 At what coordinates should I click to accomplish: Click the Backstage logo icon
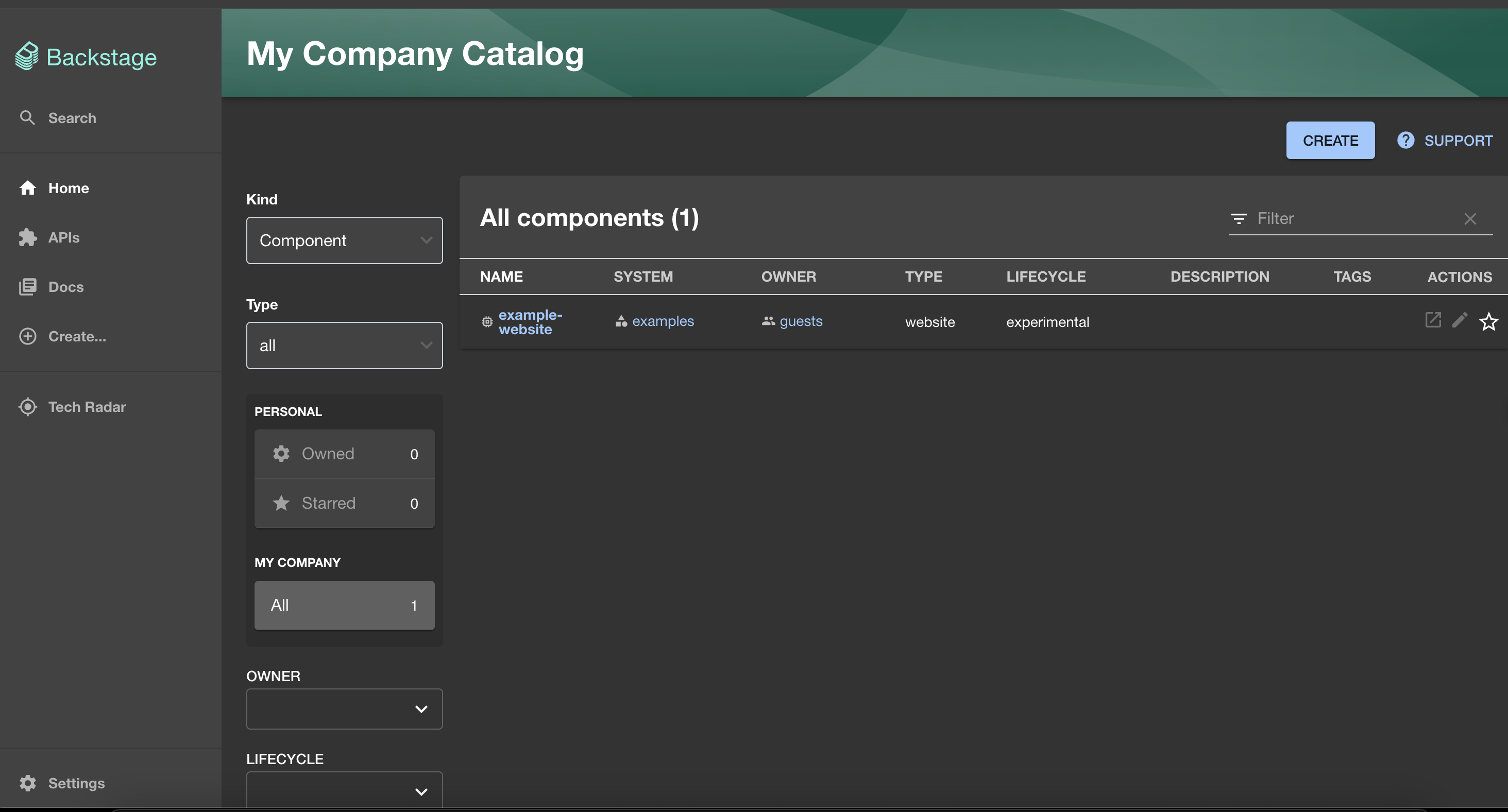point(27,56)
